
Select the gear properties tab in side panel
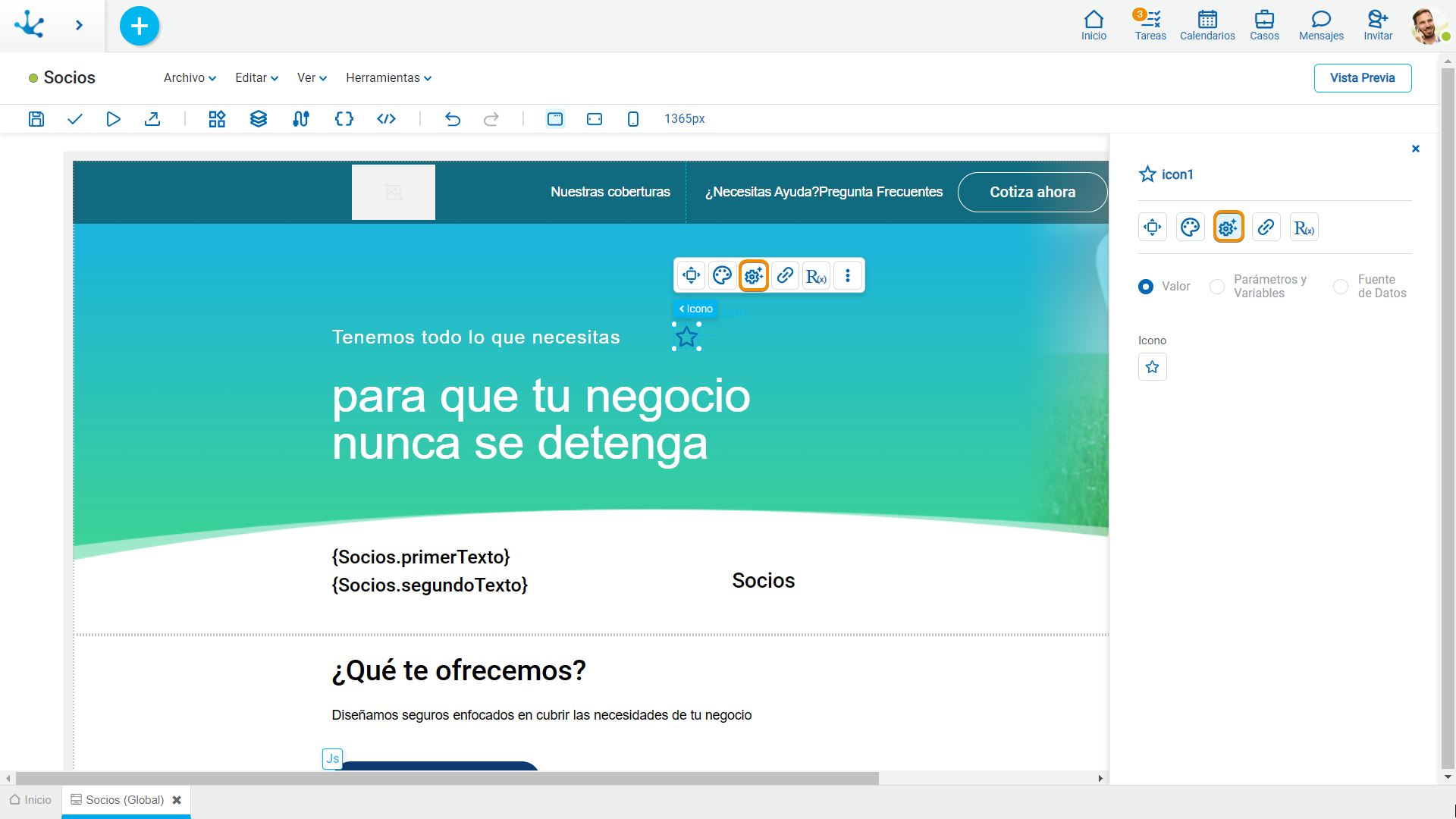1228,227
